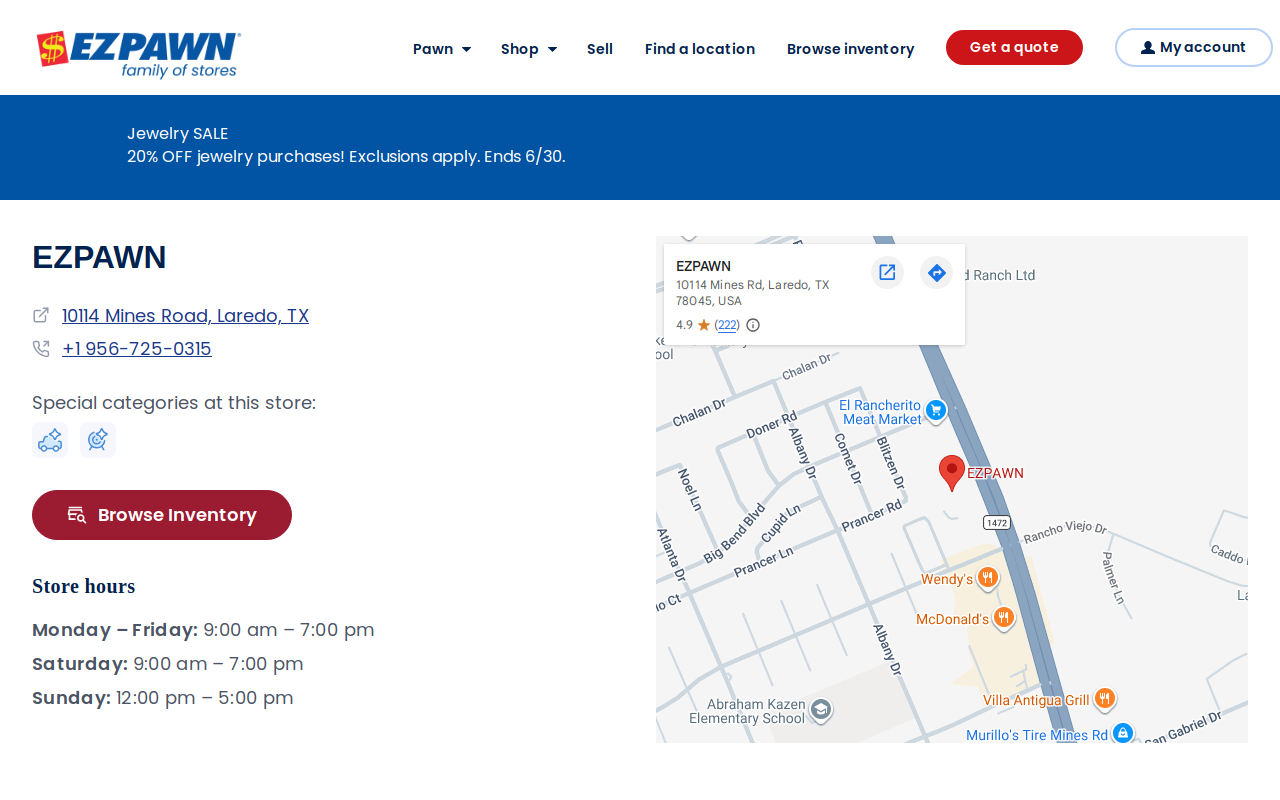Open My account button
The width and height of the screenshot is (1280, 800).
pos(1194,47)
